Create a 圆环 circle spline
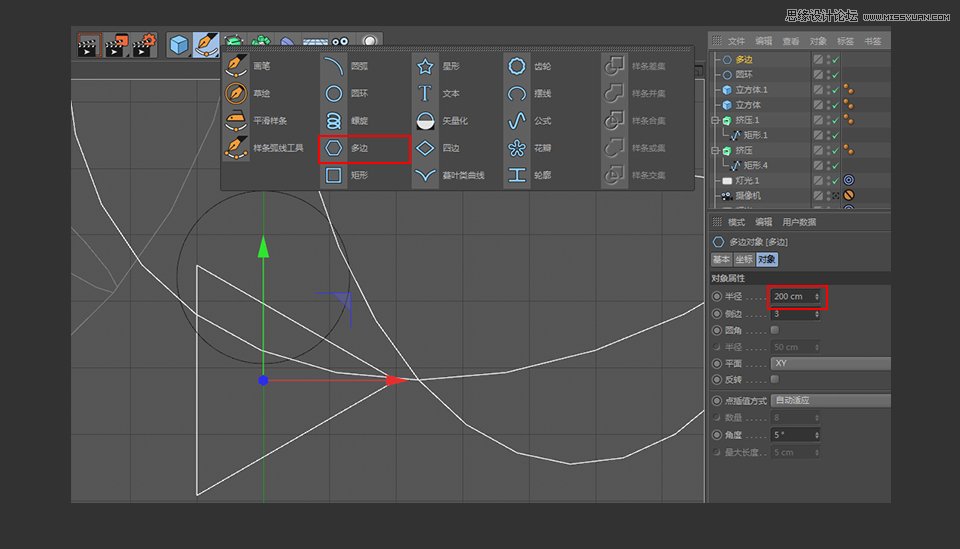This screenshot has width=960, height=549. (x=345, y=93)
